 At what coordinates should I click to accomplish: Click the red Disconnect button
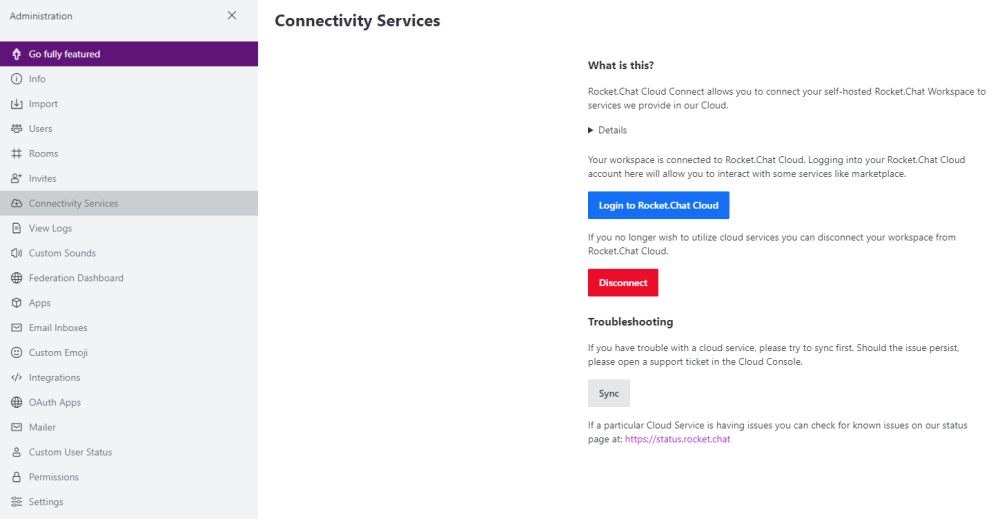(x=623, y=282)
